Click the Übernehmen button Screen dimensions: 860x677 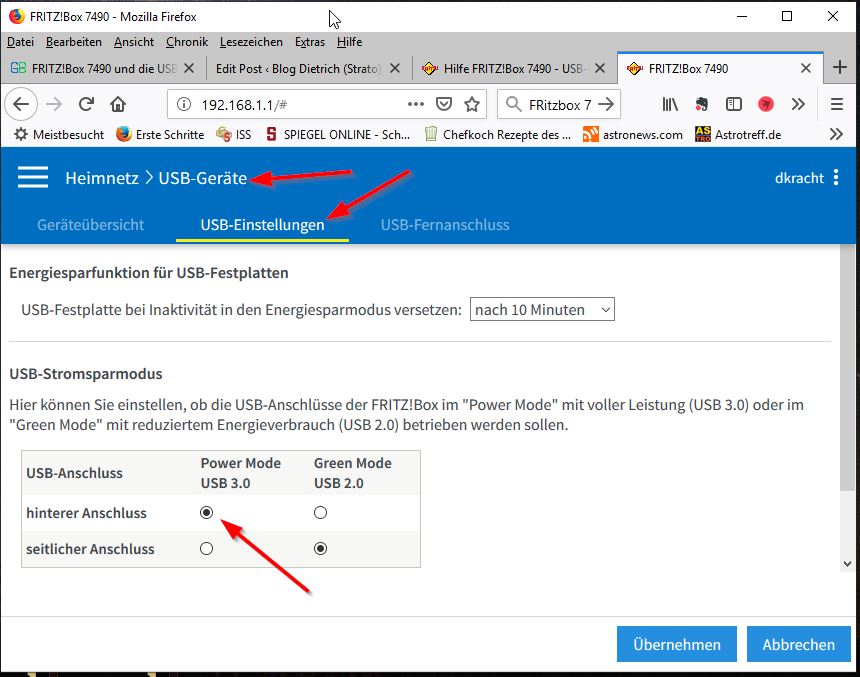676,645
